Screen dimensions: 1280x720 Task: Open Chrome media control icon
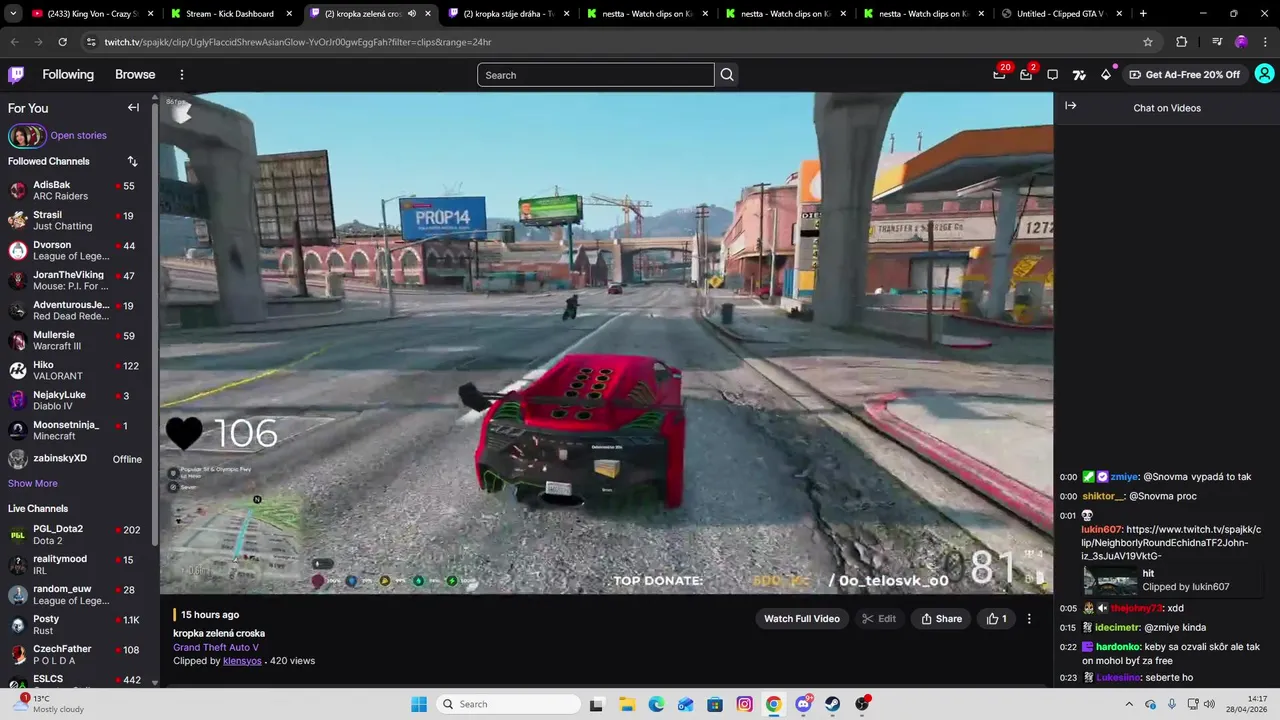(1217, 42)
